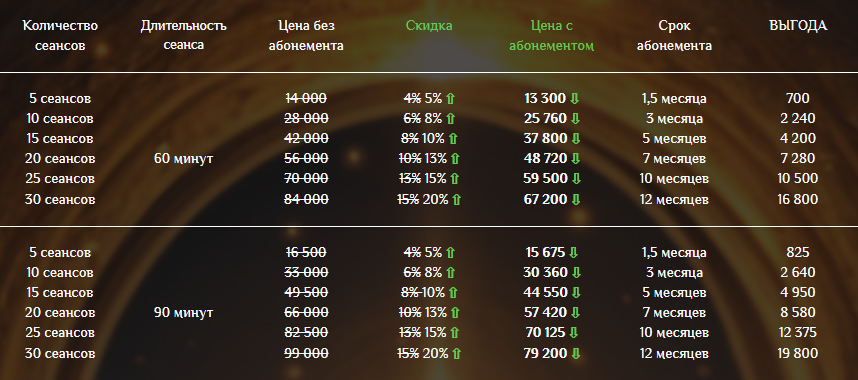
Task: Click the Срок абонемента header
Action: (x=674, y=36)
